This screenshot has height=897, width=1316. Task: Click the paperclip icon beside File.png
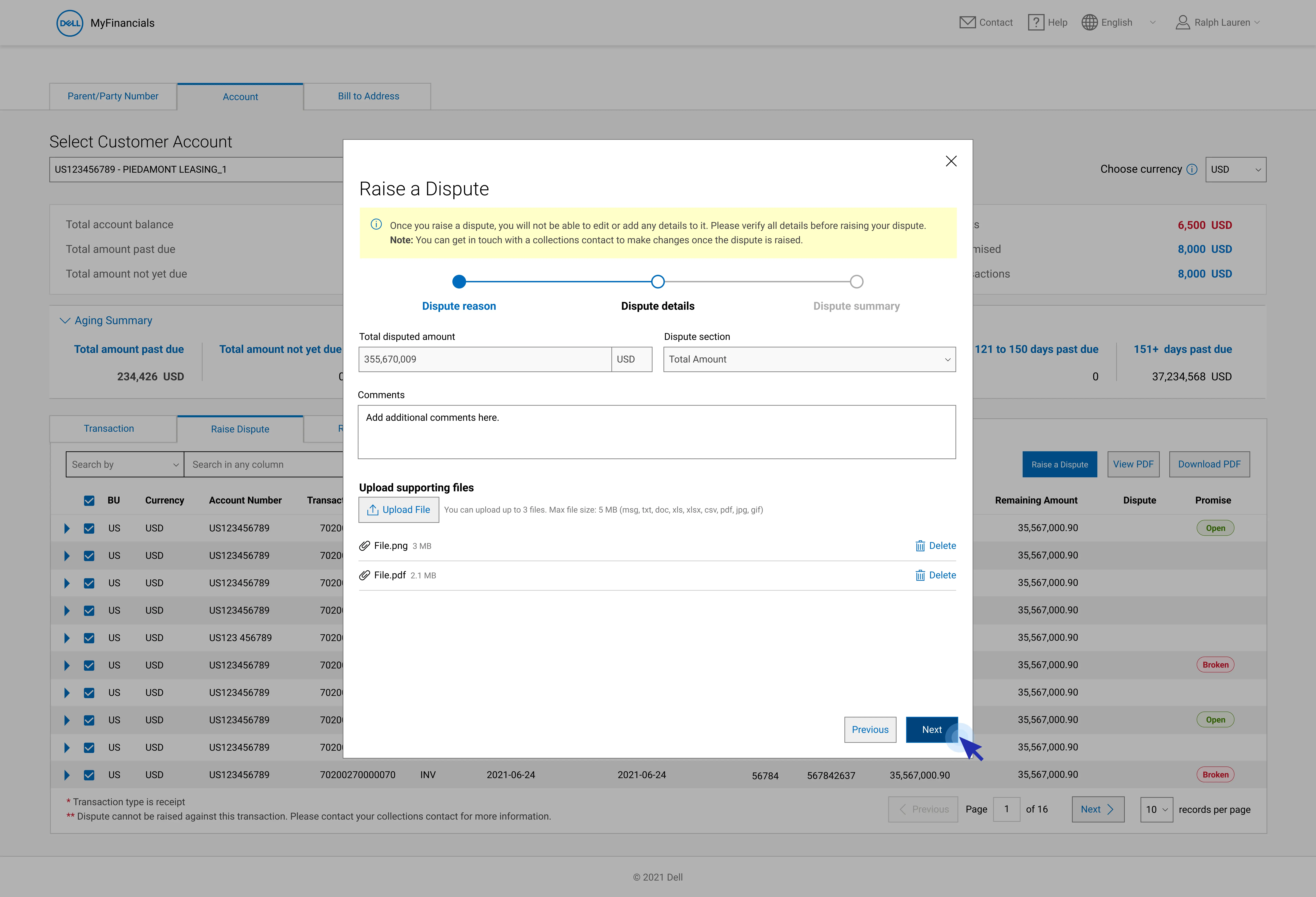[365, 546]
